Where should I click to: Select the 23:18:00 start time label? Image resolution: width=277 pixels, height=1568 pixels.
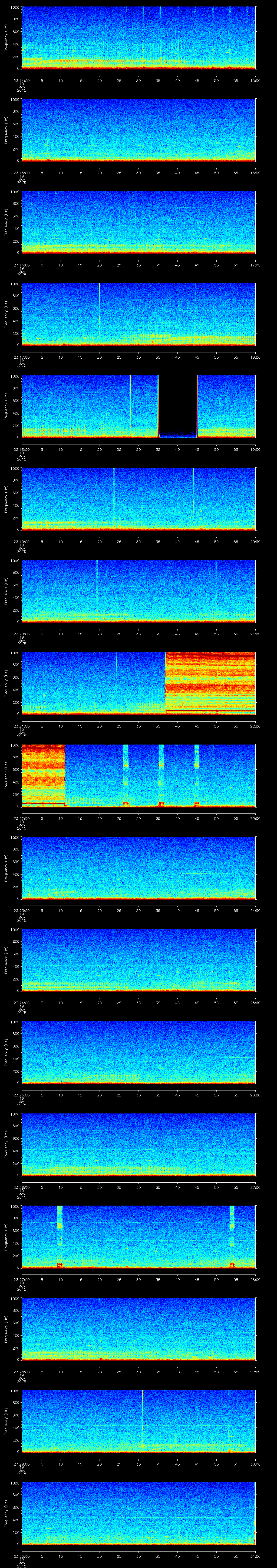(x=21, y=449)
